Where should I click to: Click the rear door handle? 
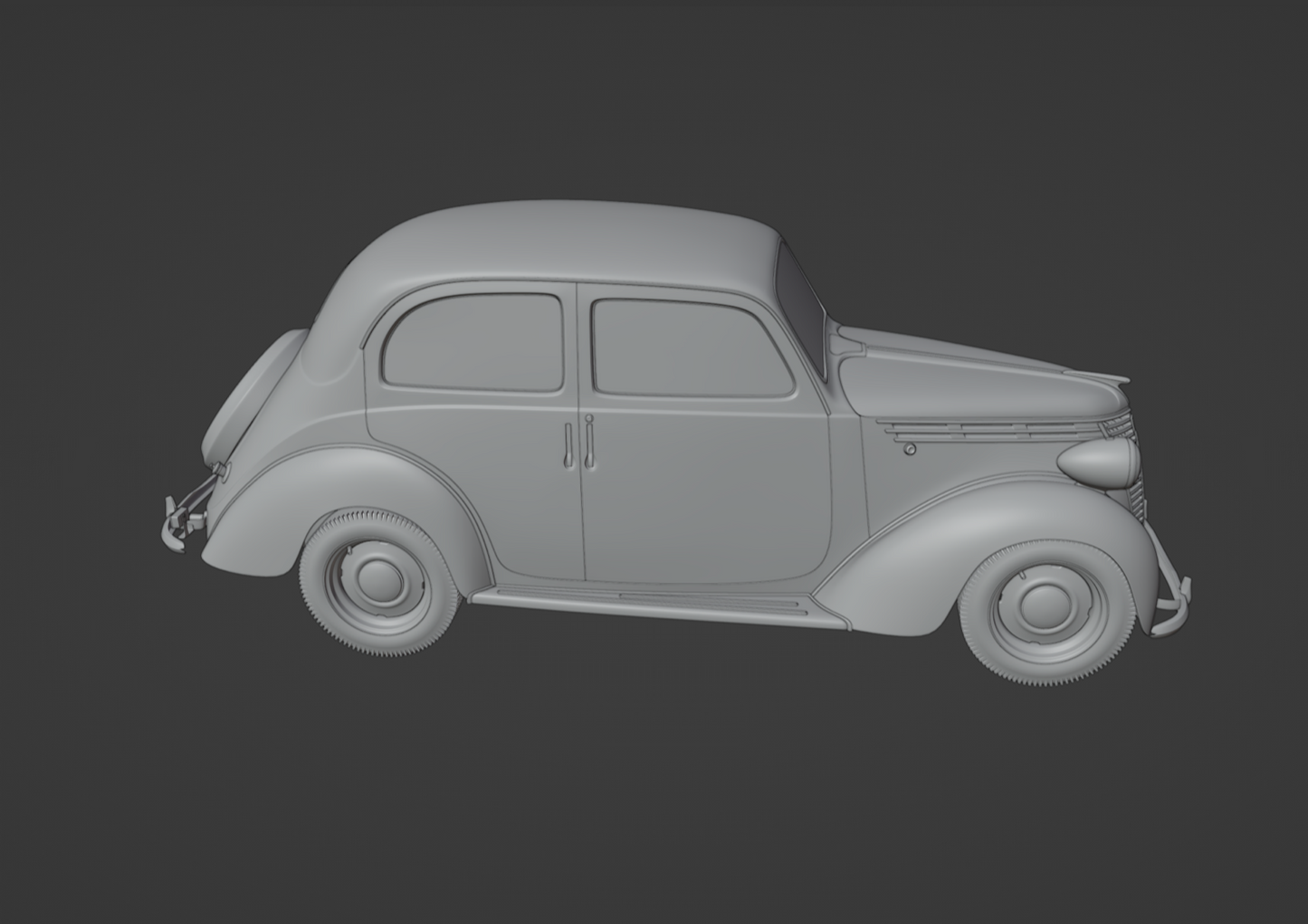tap(568, 445)
